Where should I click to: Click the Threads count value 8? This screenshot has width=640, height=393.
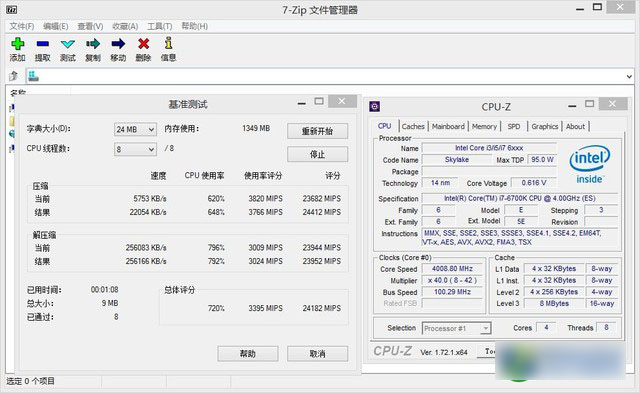pos(607,327)
